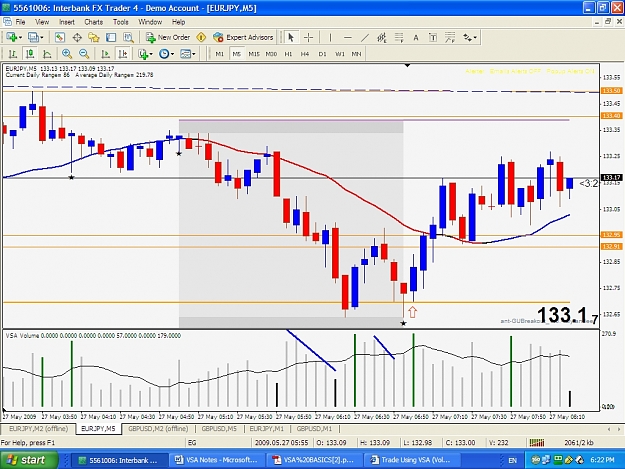This screenshot has height=469, width=625.
Task: Open the Templates dropdown
Action: point(188,54)
